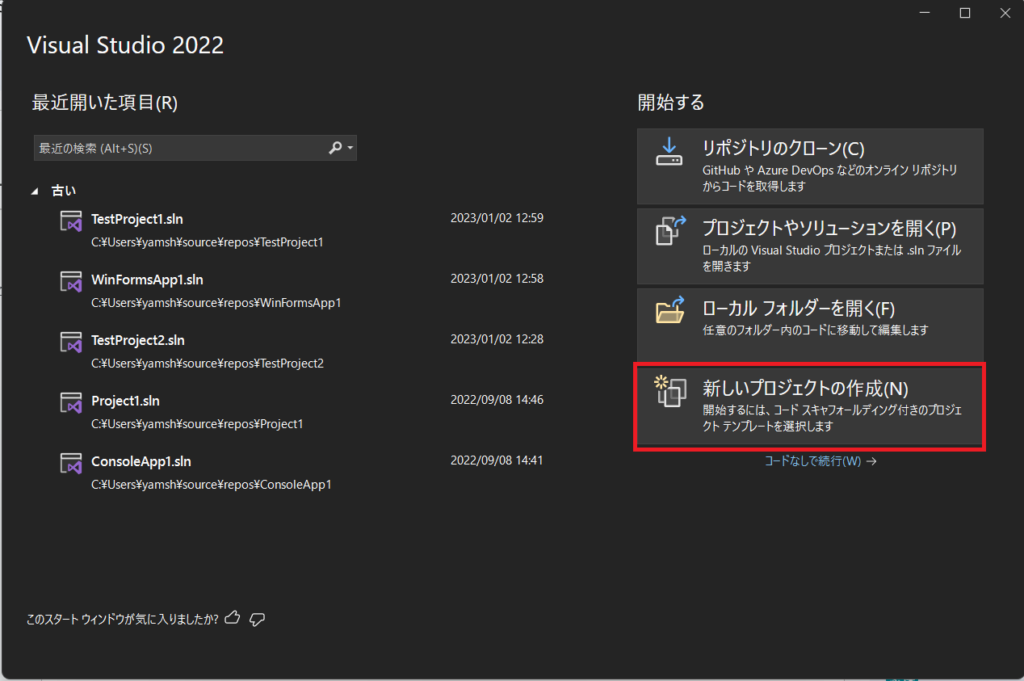Click the create new project icon
This screenshot has width=1024, height=681.
click(x=671, y=391)
